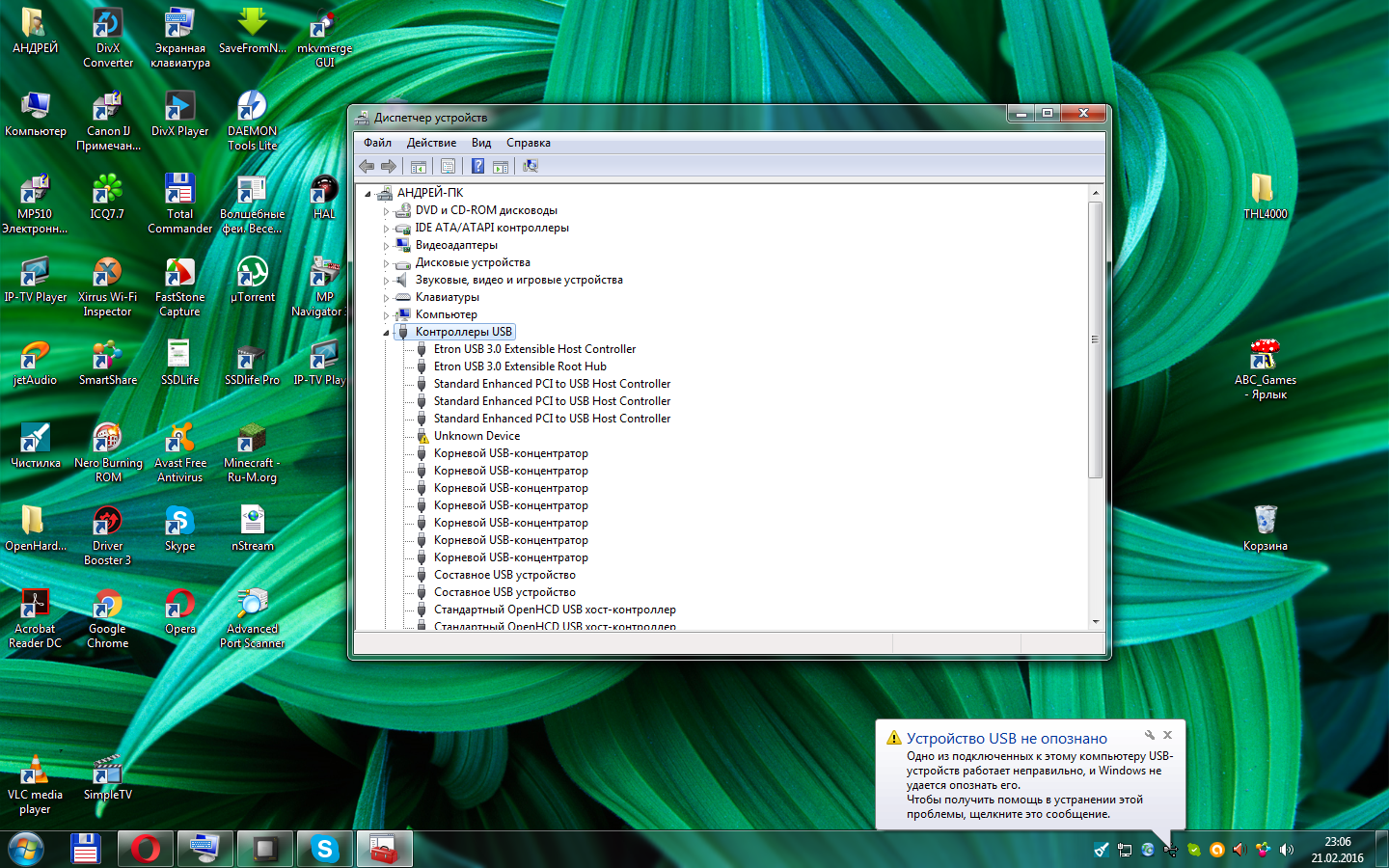Image resolution: width=1389 pixels, height=868 pixels.
Task: Click the scan for hardware changes toolbar icon
Action: [x=530, y=166]
